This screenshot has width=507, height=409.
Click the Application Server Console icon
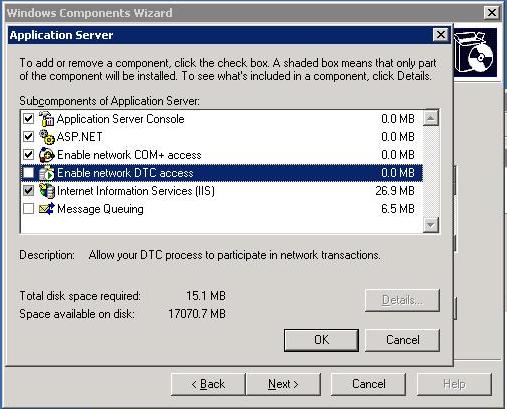46,119
